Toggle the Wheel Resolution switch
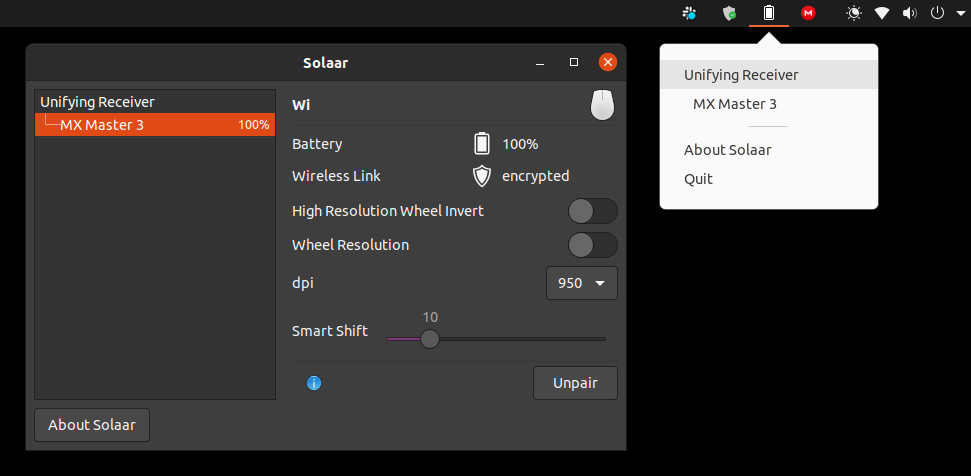Screen dimensions: 971x476 tap(593, 245)
